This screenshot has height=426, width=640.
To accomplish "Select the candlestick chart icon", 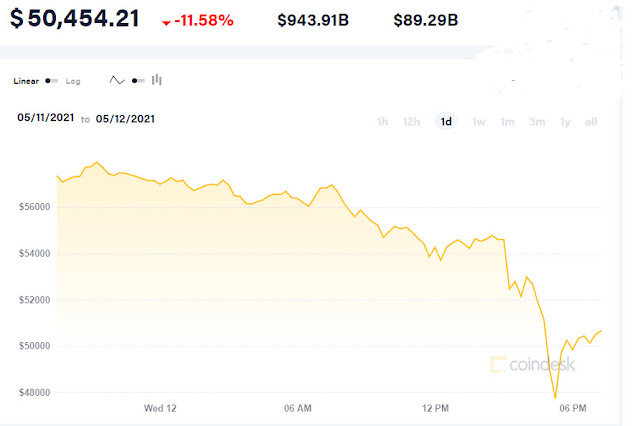I will (x=157, y=80).
